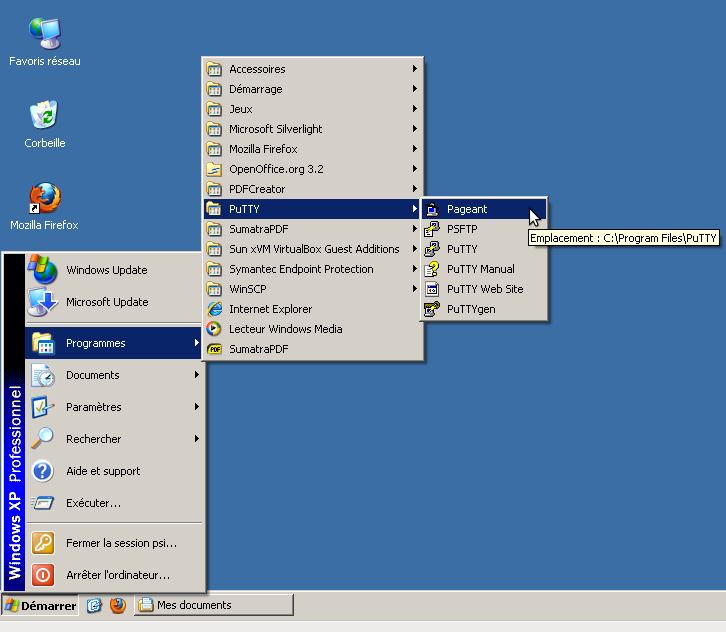Open Symantec Endpoint Protection menu entry
The height and width of the screenshot is (632, 726).
313,269
